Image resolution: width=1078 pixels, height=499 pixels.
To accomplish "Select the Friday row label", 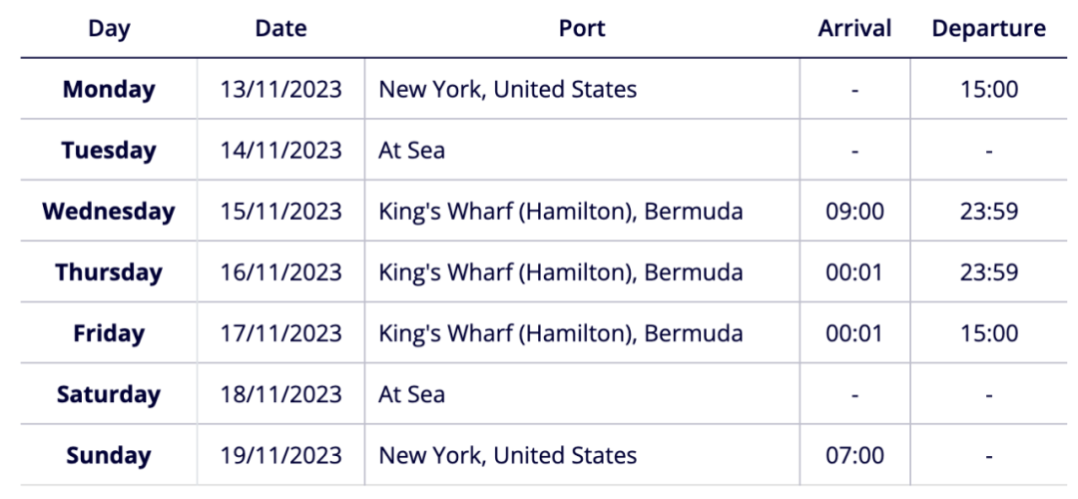I will [x=109, y=333].
